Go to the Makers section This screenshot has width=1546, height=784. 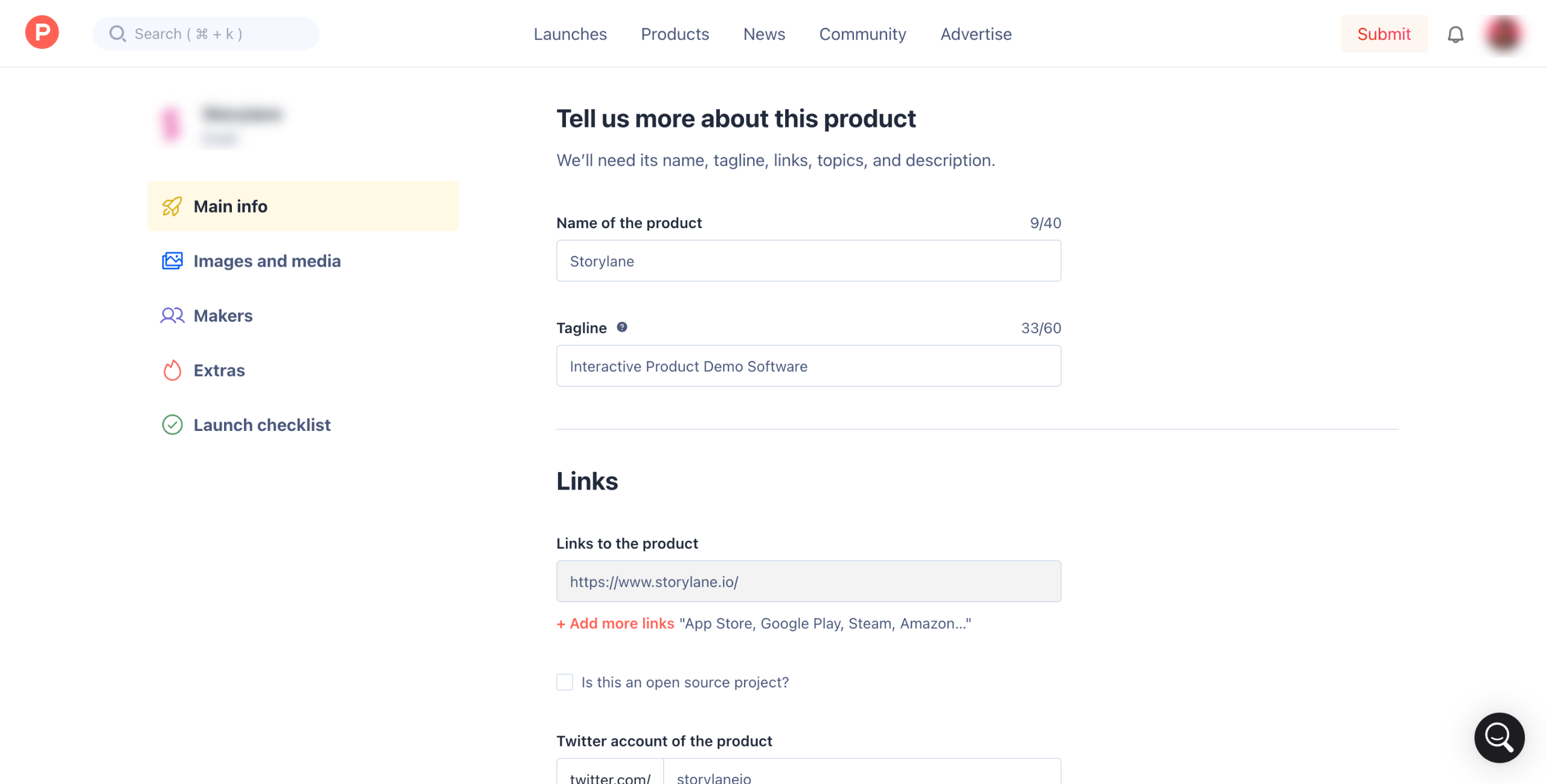[x=223, y=316]
